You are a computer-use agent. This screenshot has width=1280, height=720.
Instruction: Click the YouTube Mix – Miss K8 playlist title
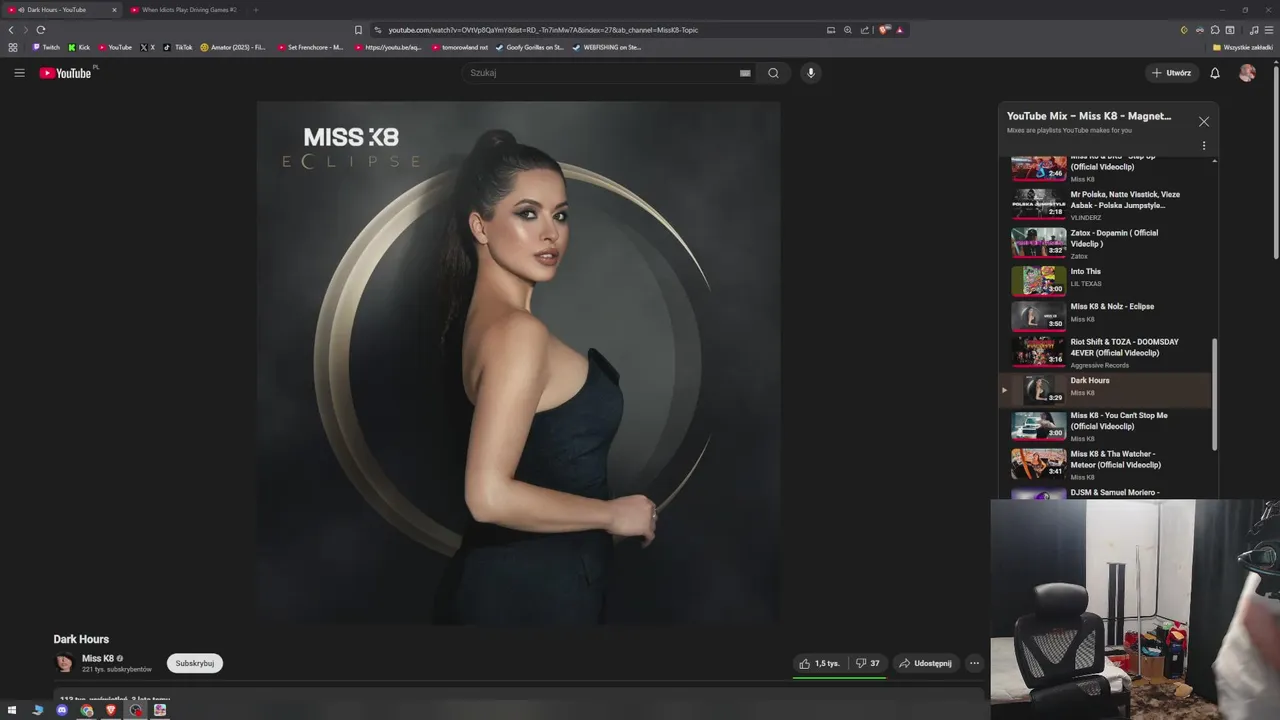(1089, 116)
